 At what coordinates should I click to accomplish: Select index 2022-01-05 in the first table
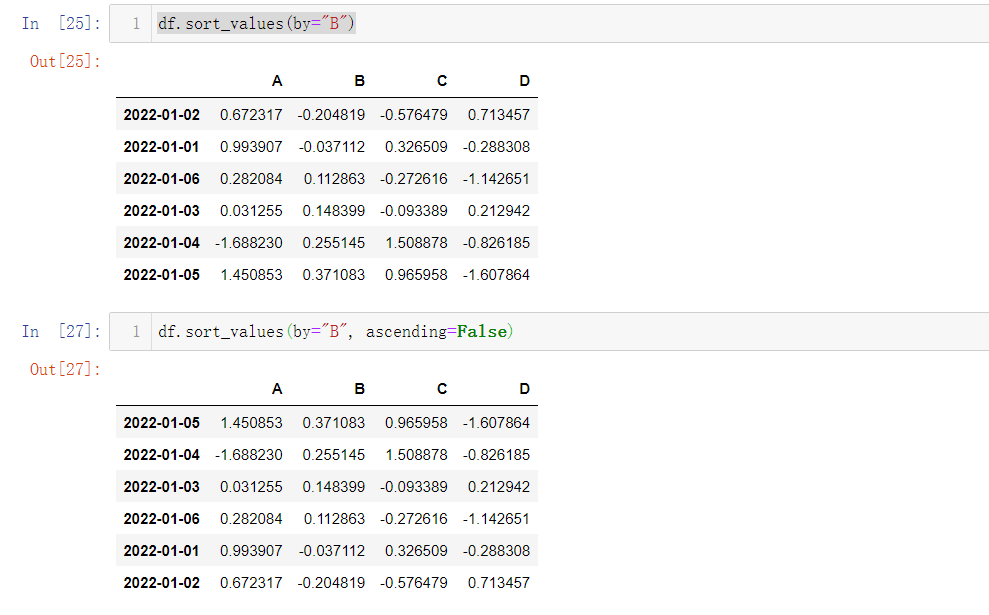[161, 275]
